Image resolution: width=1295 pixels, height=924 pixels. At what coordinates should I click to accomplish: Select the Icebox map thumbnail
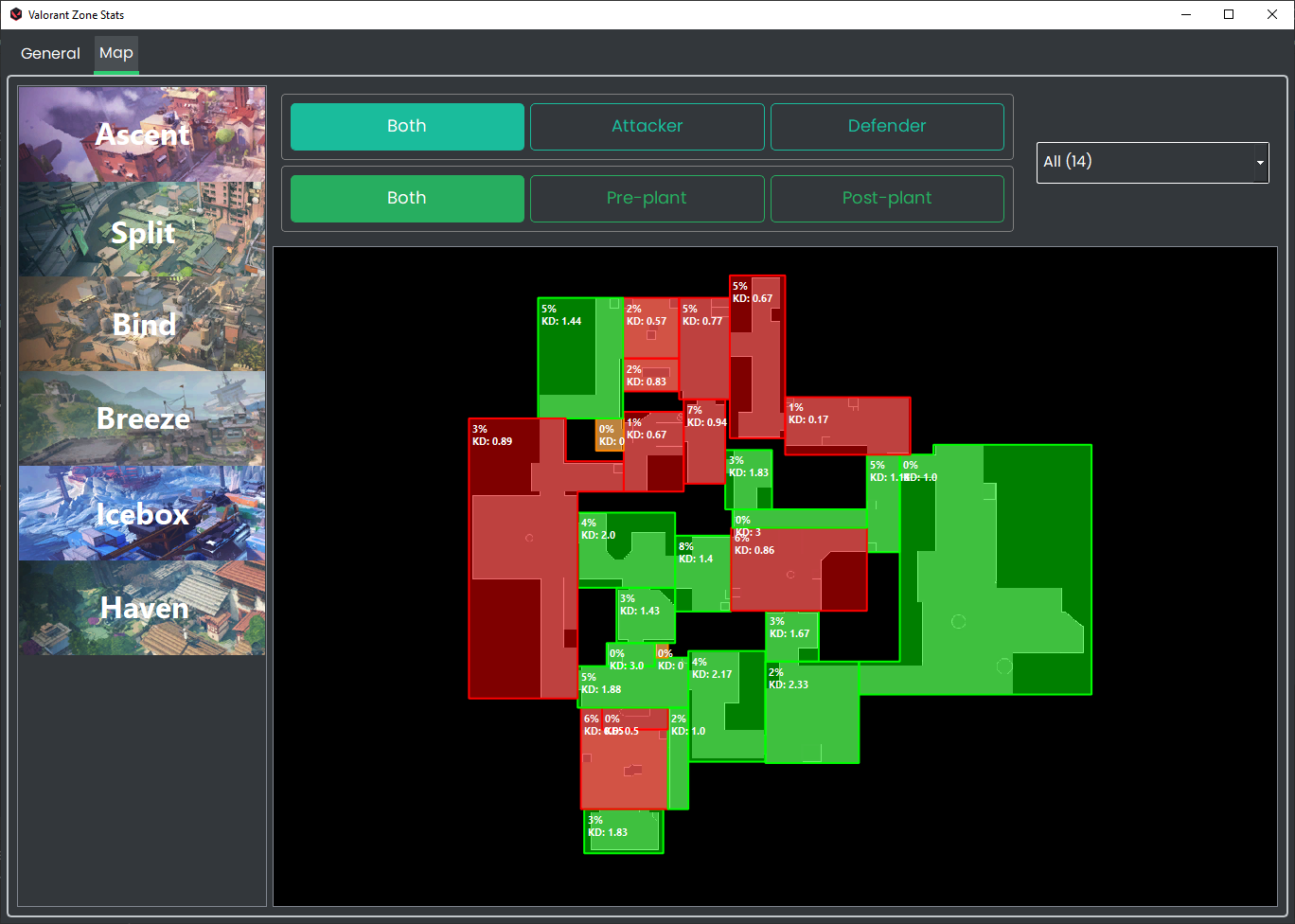click(x=142, y=513)
